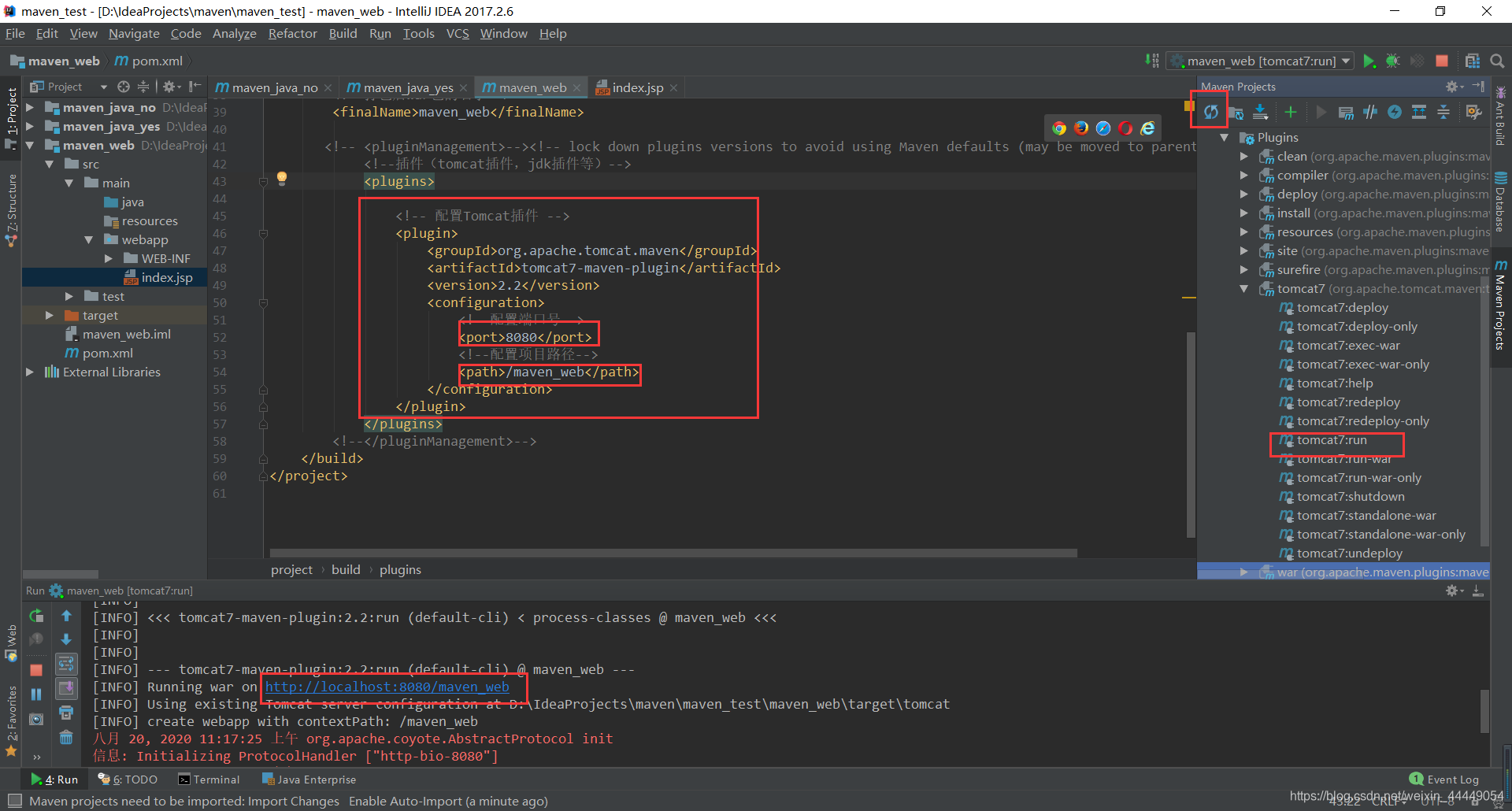Open the VCS menu
Image resolution: width=1512 pixels, height=811 pixels.
pos(458,33)
